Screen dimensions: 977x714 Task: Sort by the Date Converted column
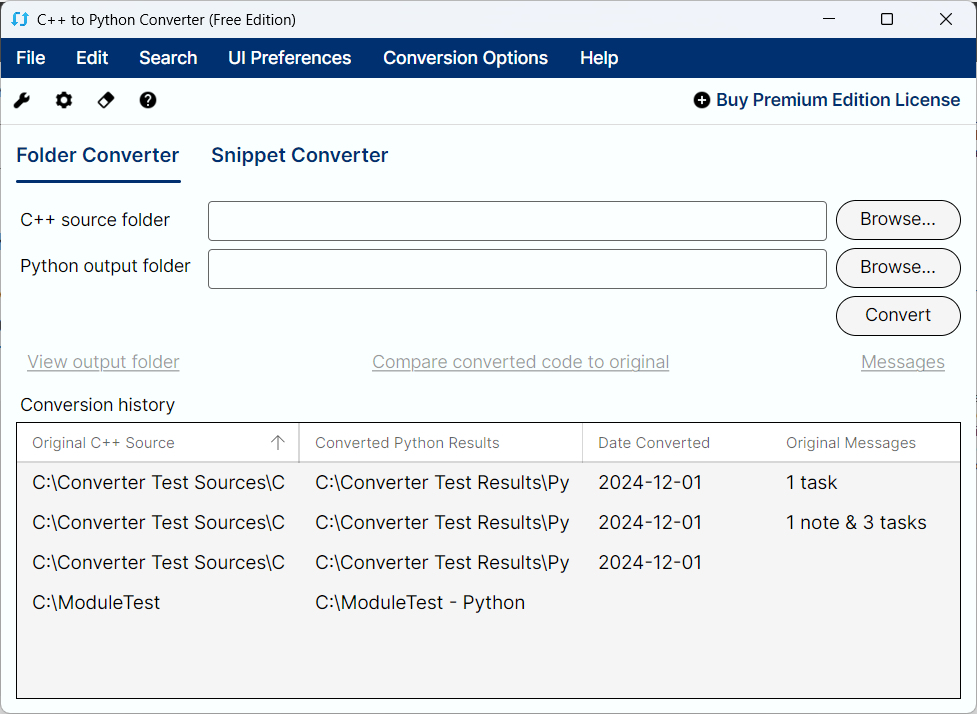(x=654, y=443)
